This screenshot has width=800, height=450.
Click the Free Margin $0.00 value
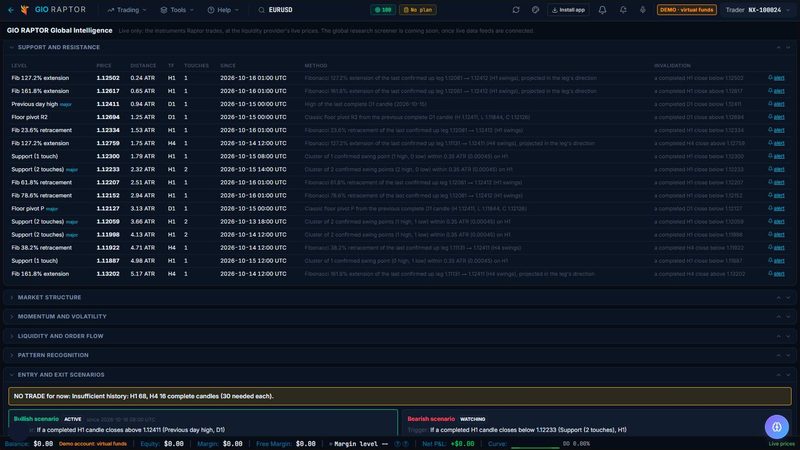tap(306, 444)
